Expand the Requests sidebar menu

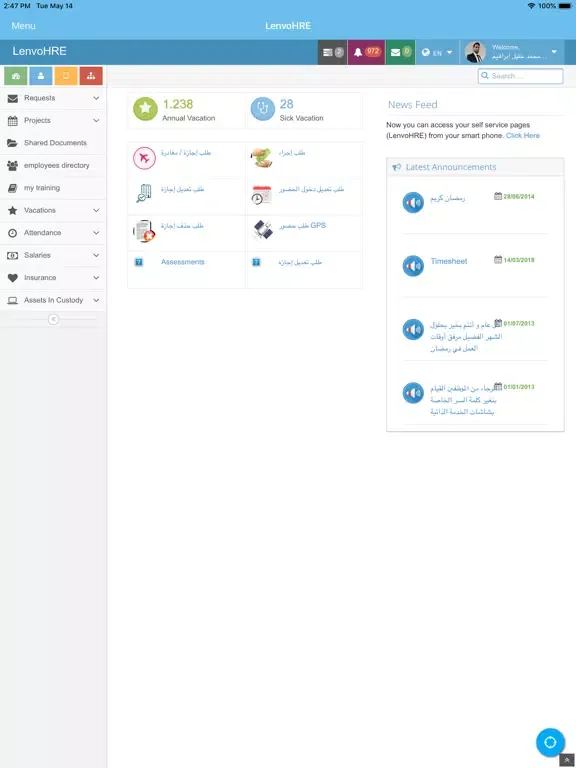53,98
